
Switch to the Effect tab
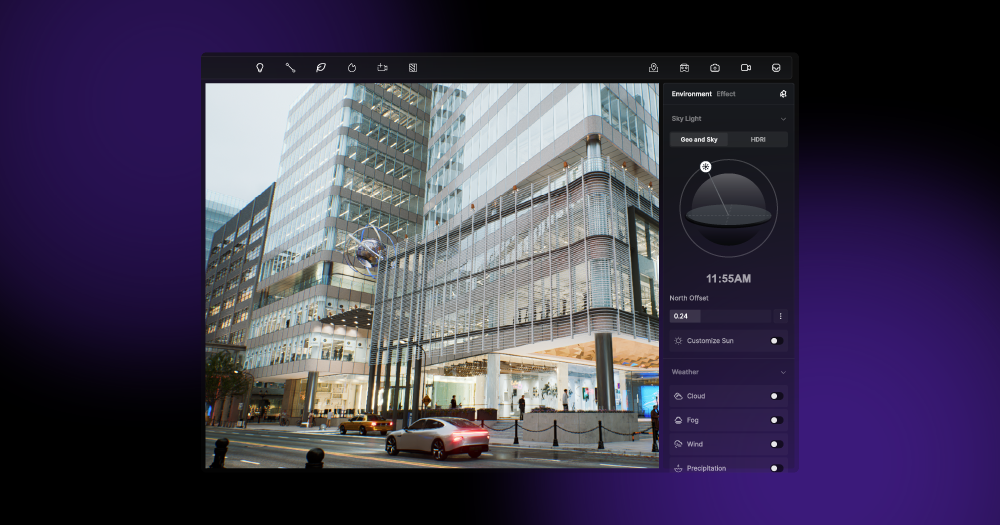click(726, 94)
